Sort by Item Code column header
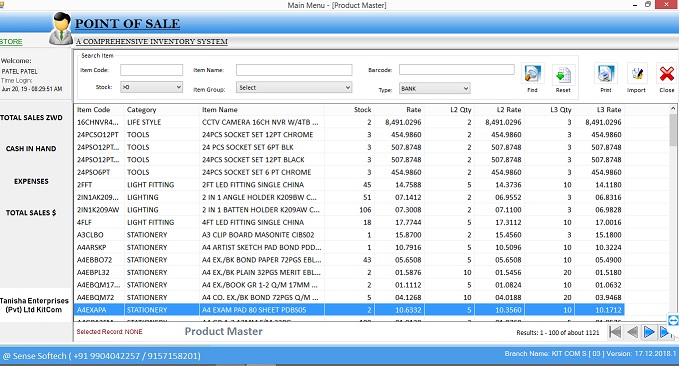The height and width of the screenshot is (366, 679). point(99,110)
